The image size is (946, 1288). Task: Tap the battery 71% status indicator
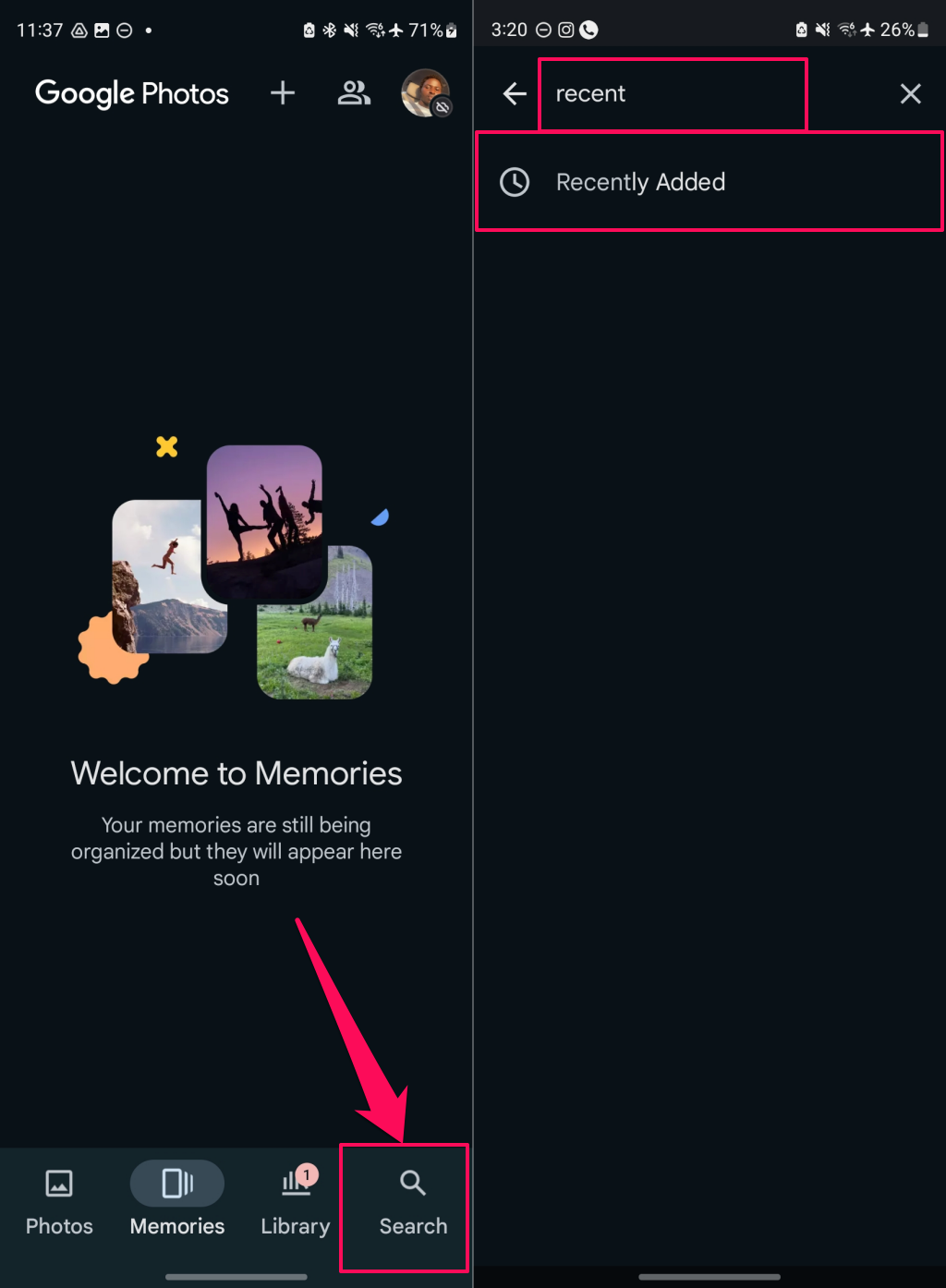pyautogui.click(x=433, y=30)
